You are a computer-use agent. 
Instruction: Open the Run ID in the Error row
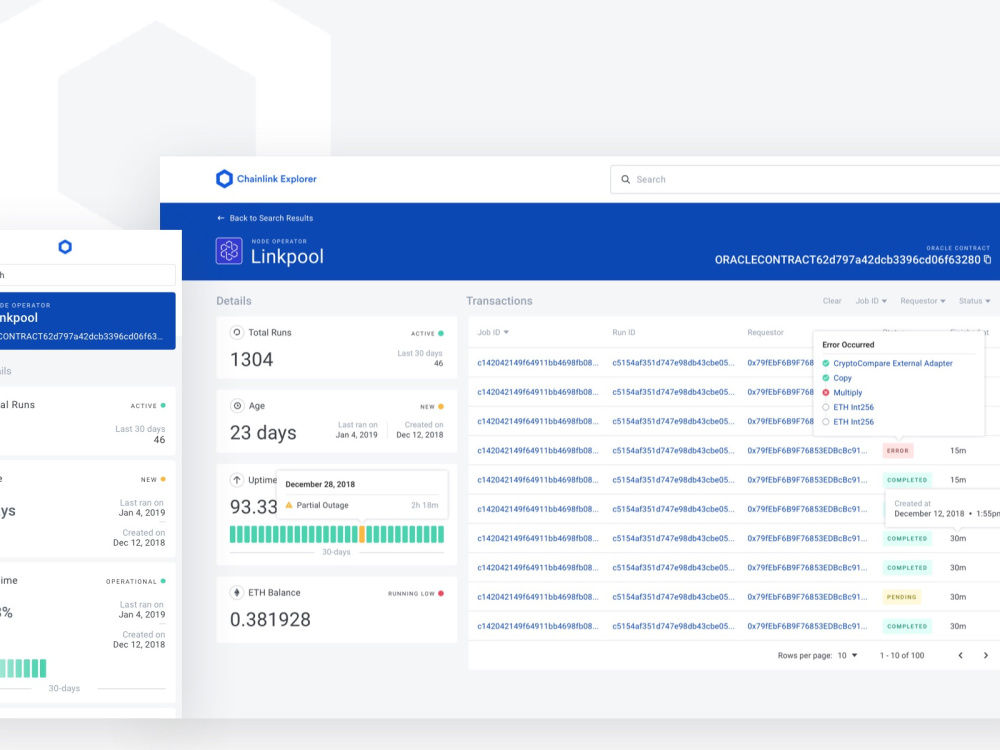[x=673, y=450]
